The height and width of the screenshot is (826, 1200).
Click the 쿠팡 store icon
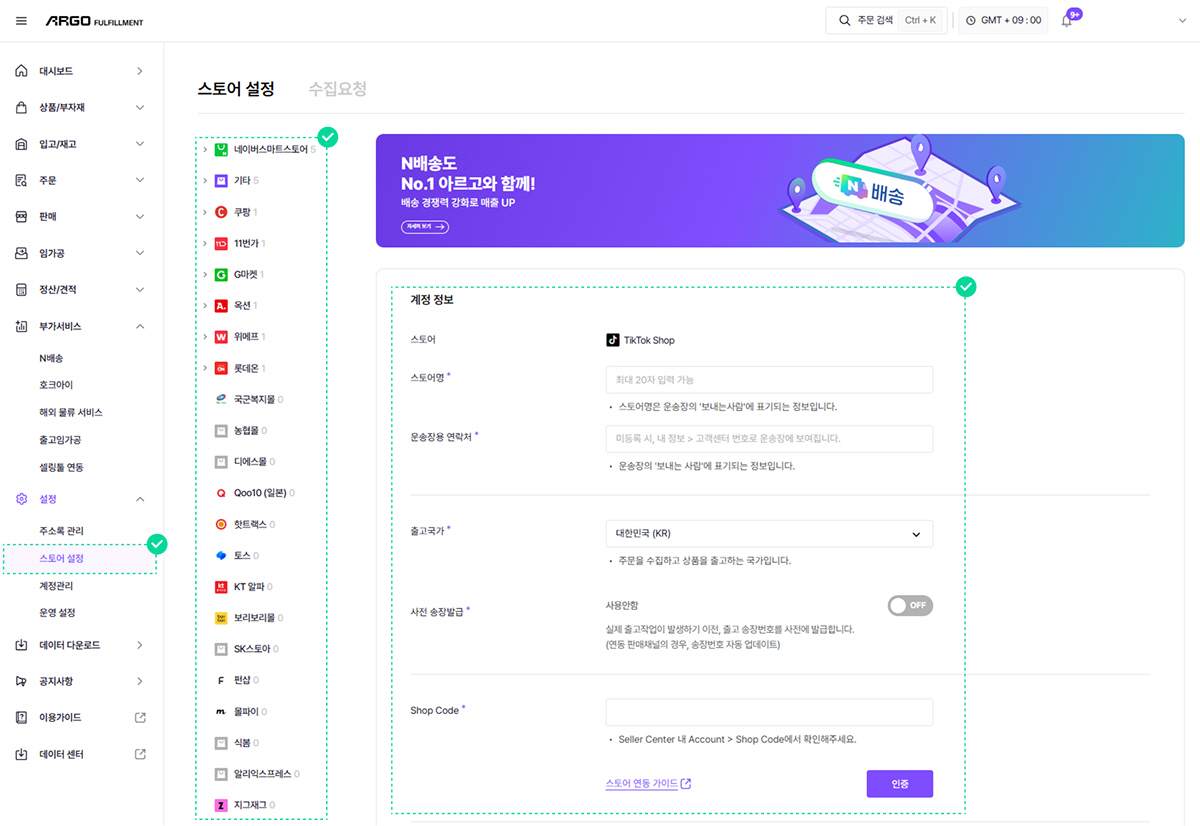[x=222, y=212]
